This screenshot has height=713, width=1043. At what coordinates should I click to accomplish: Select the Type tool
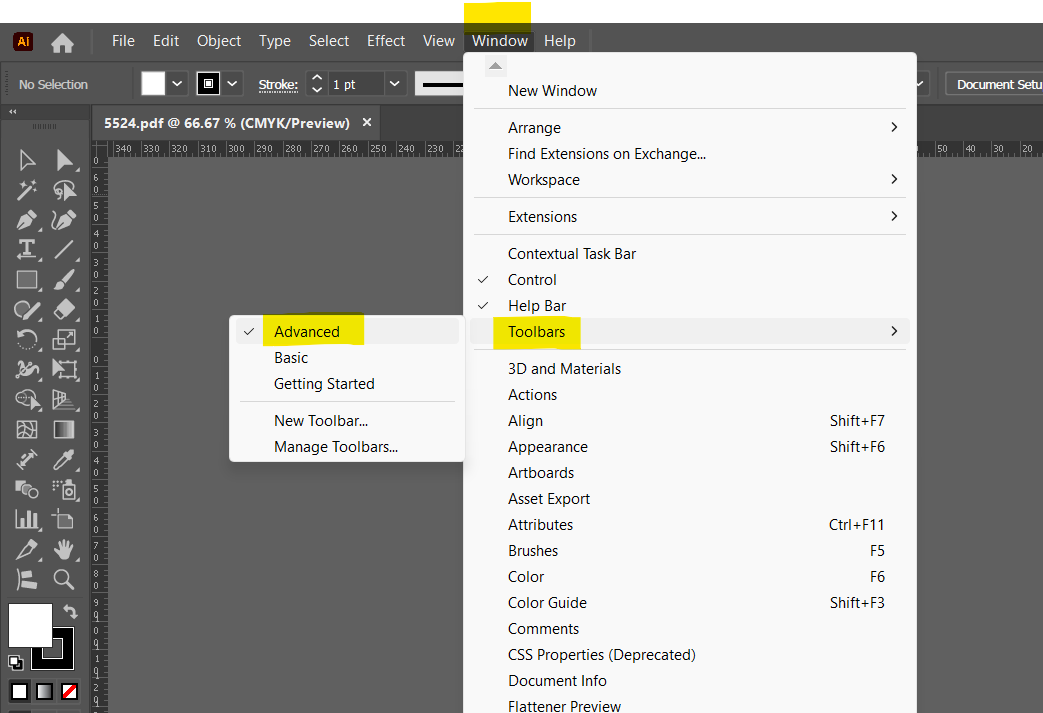click(27, 250)
